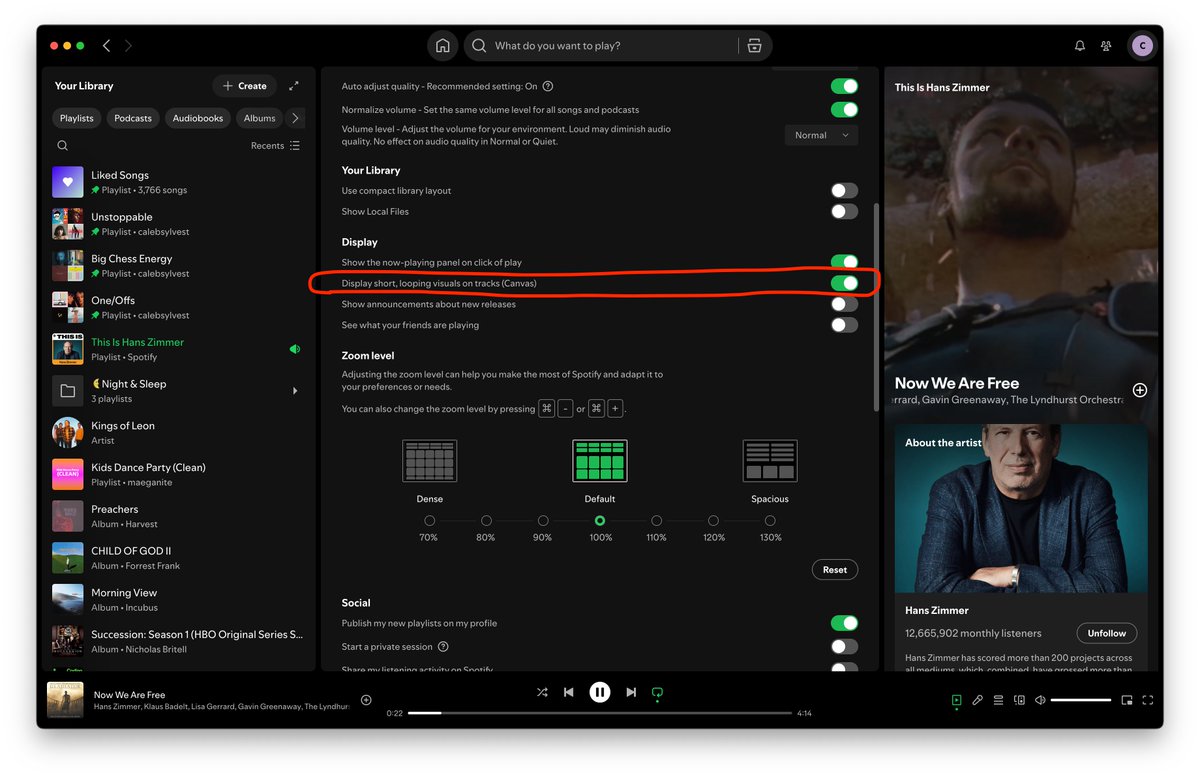Image resolution: width=1200 pixels, height=777 pixels.
Task: Open This Is Hans Zimmer panel title
Action: pyautogui.click(x=942, y=88)
